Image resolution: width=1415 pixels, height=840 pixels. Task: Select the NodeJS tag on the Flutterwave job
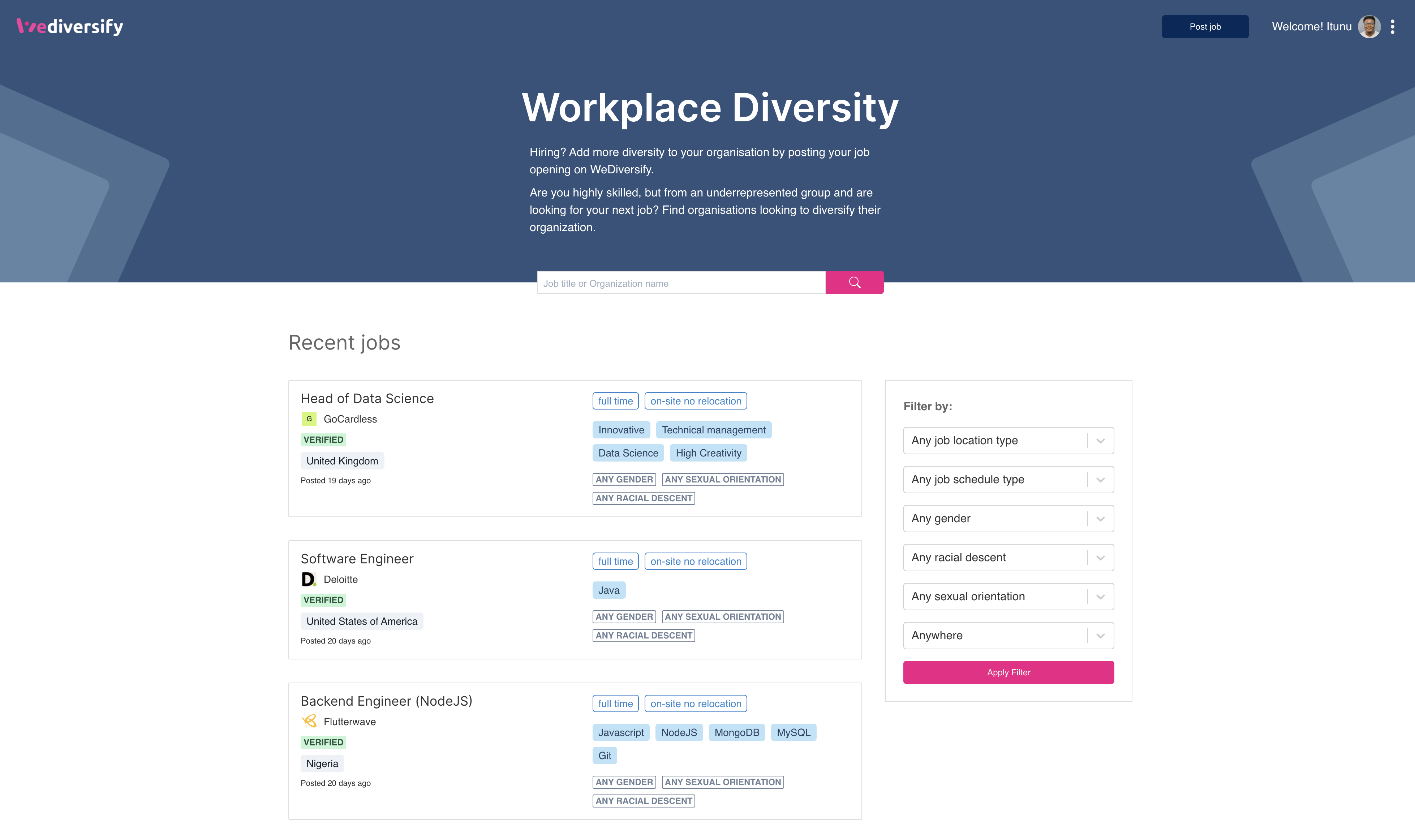point(678,732)
